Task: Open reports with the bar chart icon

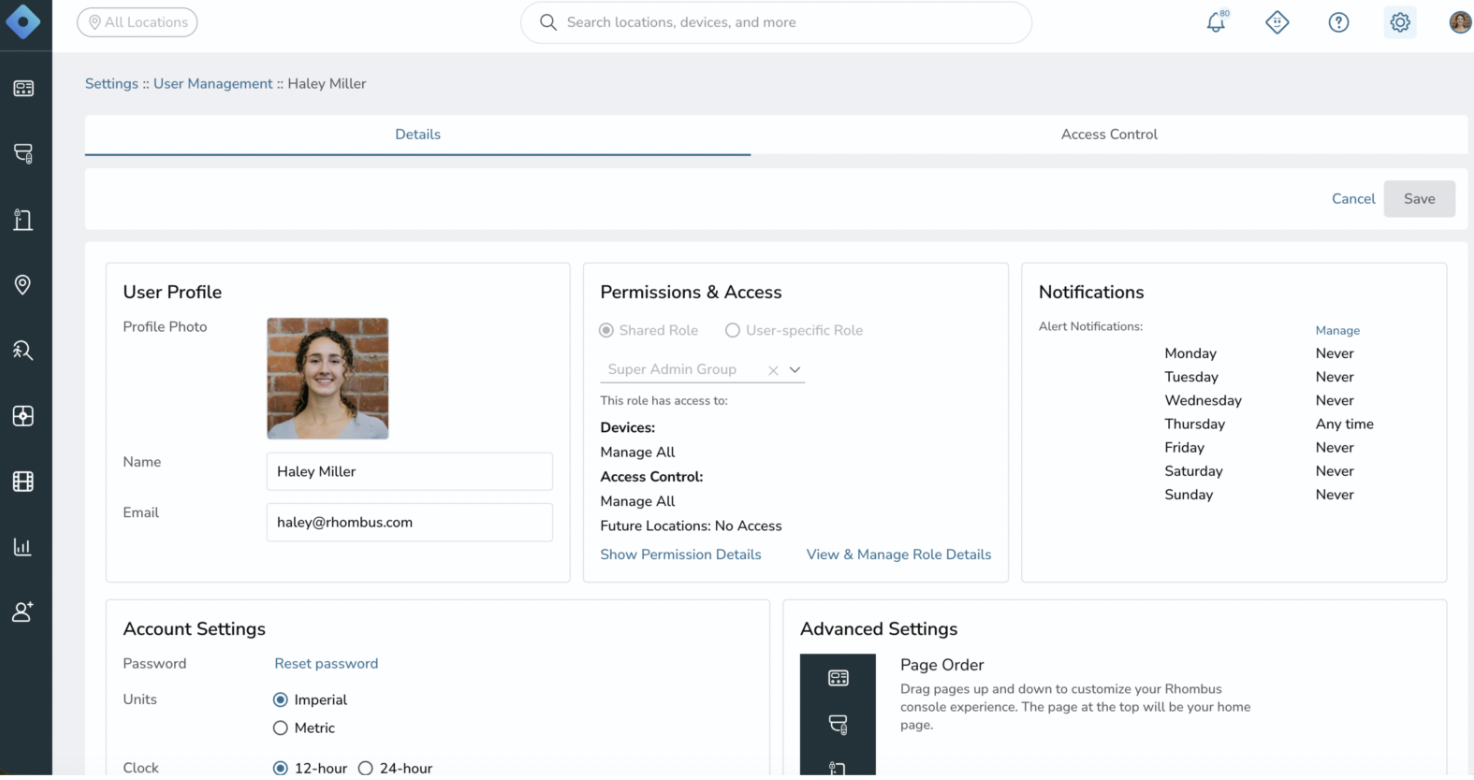Action: (x=23, y=546)
